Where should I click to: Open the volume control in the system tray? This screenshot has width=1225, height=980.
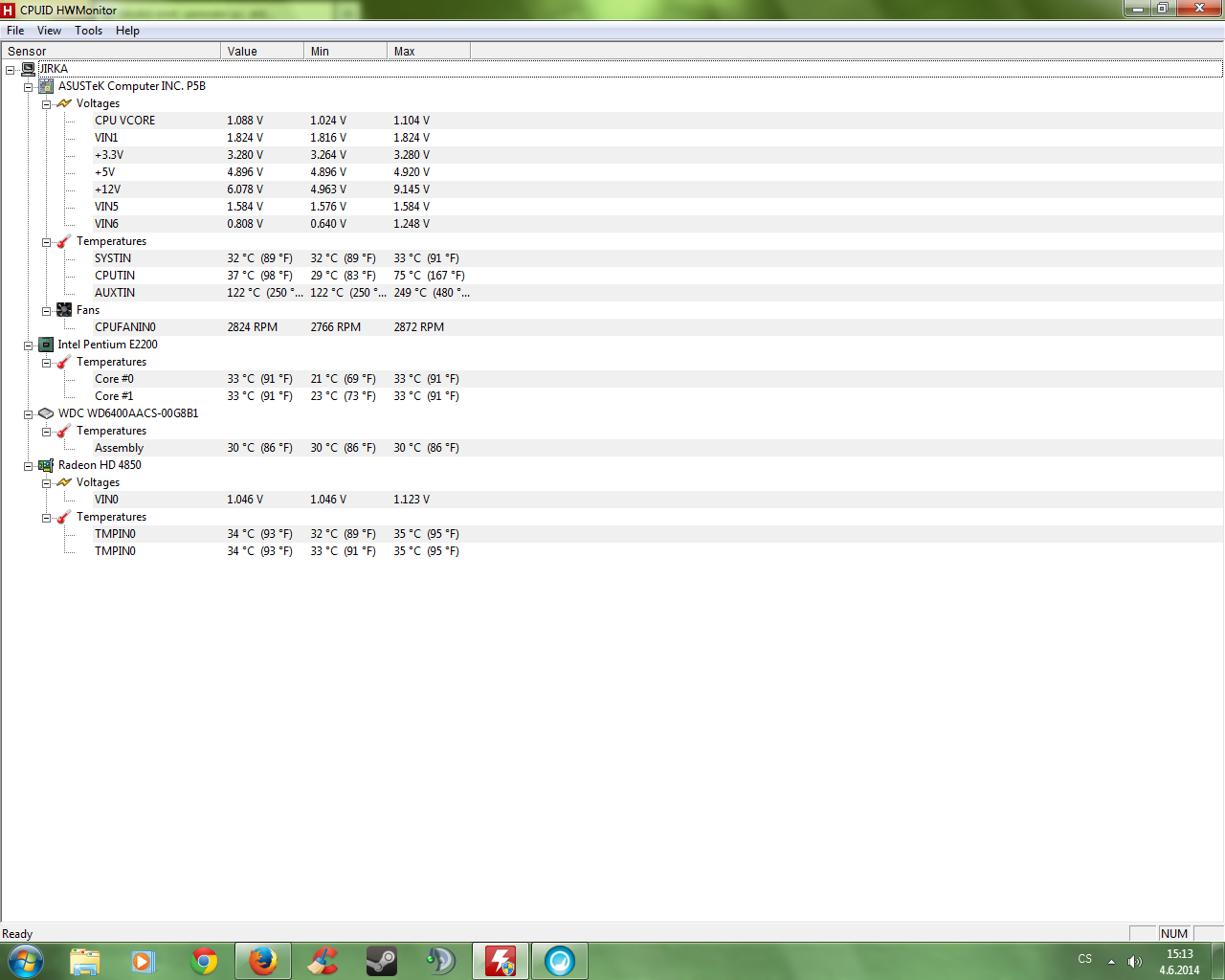pos(1135,962)
